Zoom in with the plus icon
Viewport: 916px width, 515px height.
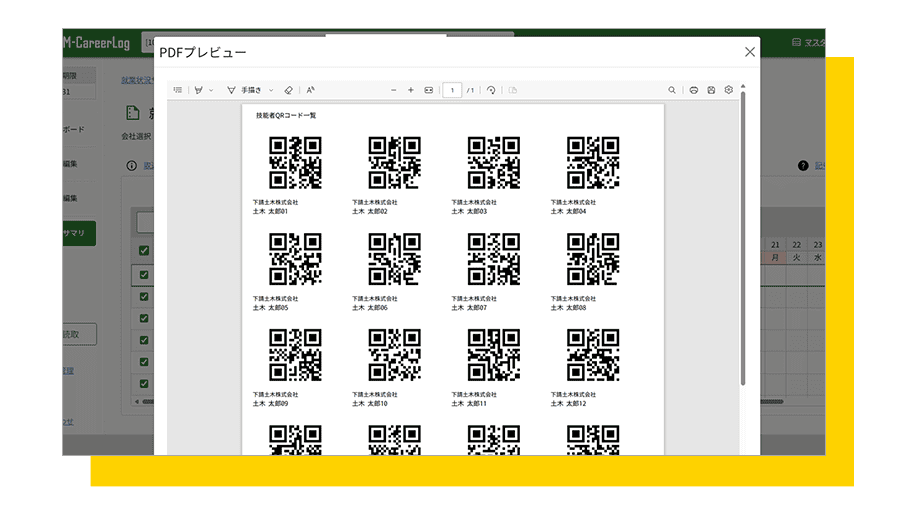(411, 90)
